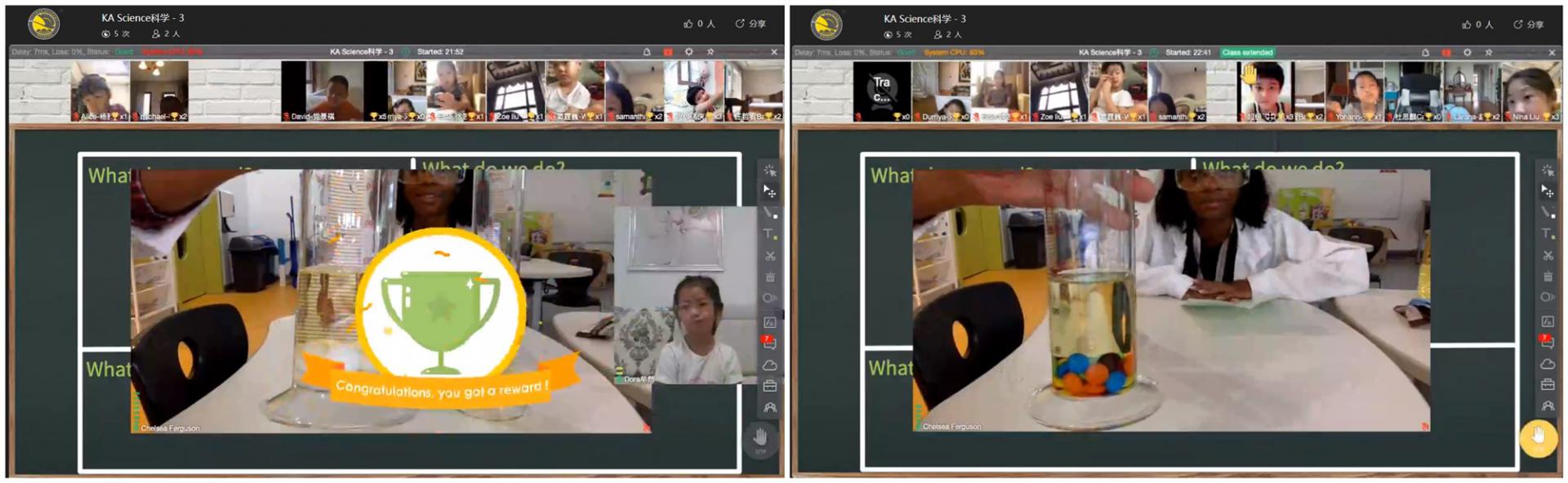Select Durriya's video thumbnail in right strip
1568x483 pixels.
click(x=941, y=91)
